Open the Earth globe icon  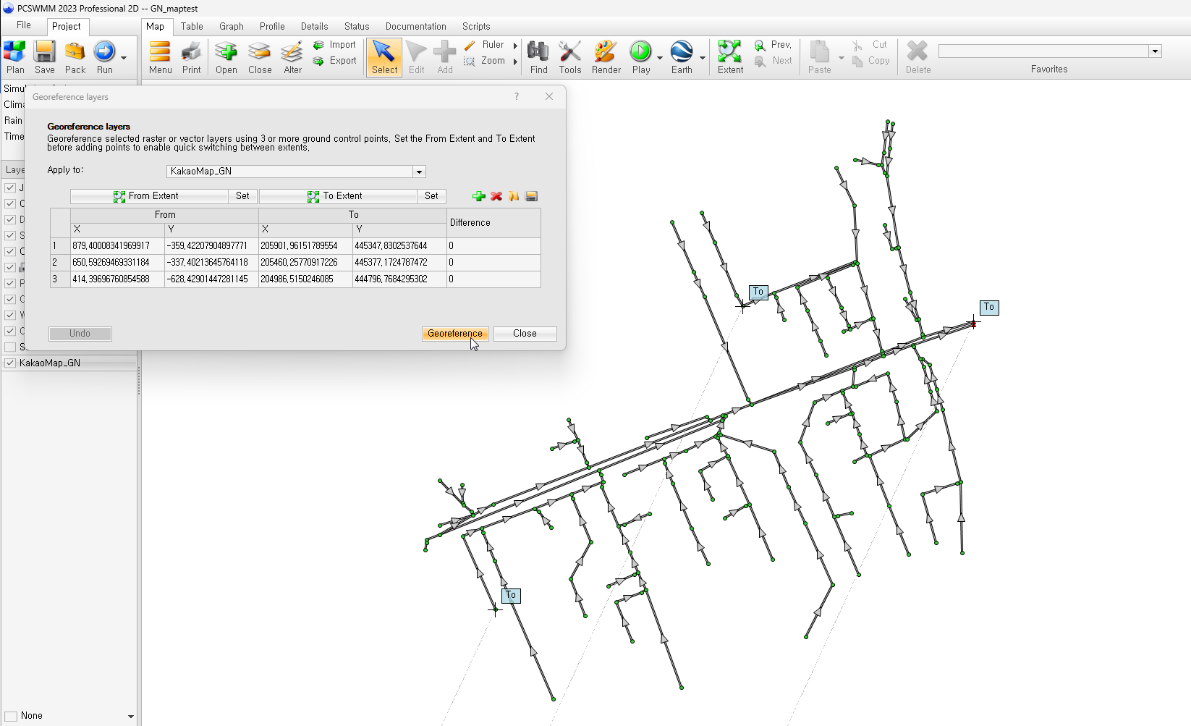click(681, 57)
